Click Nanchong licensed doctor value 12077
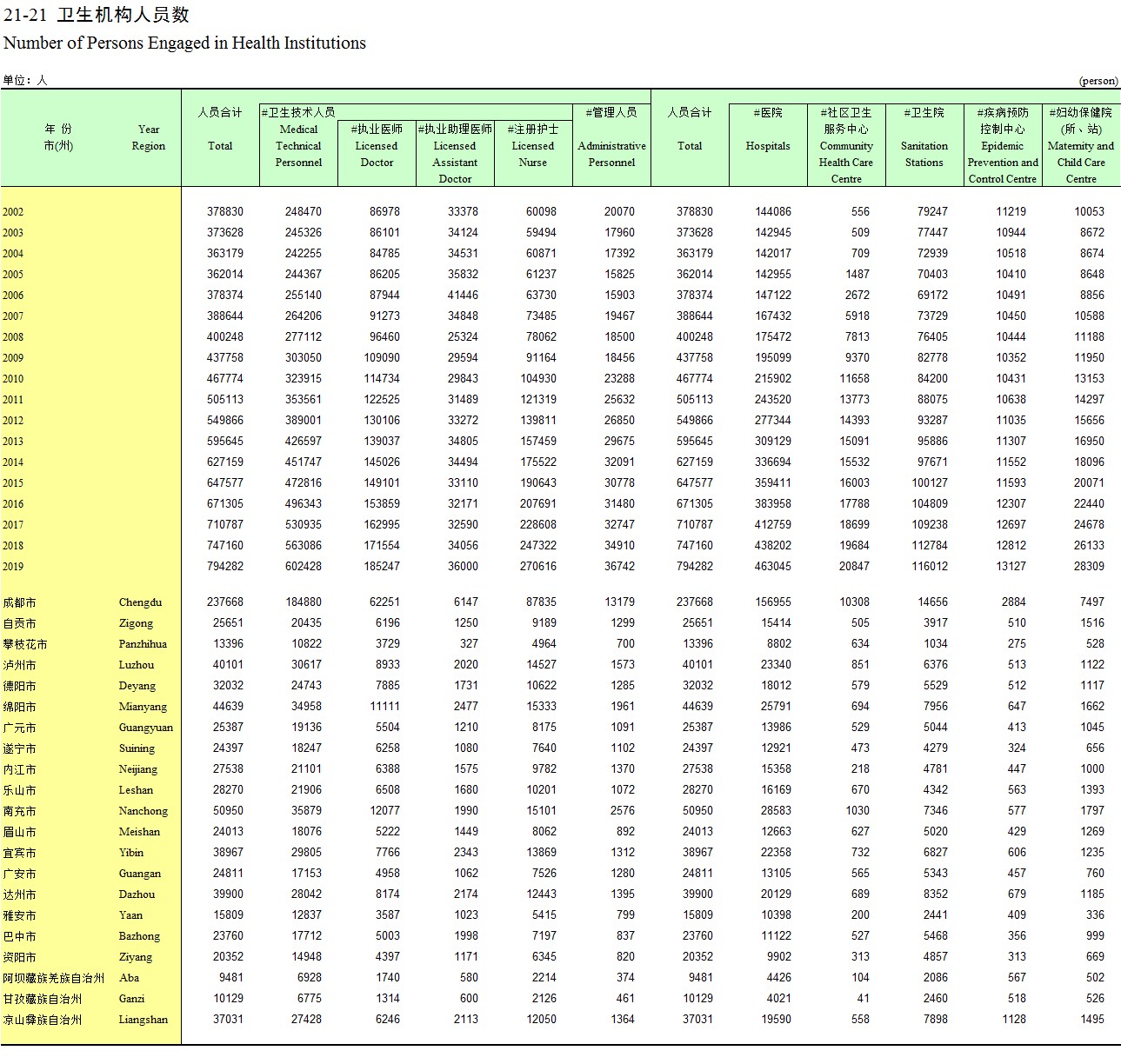This screenshot has width=1121, height=1064. pyautogui.click(x=385, y=810)
